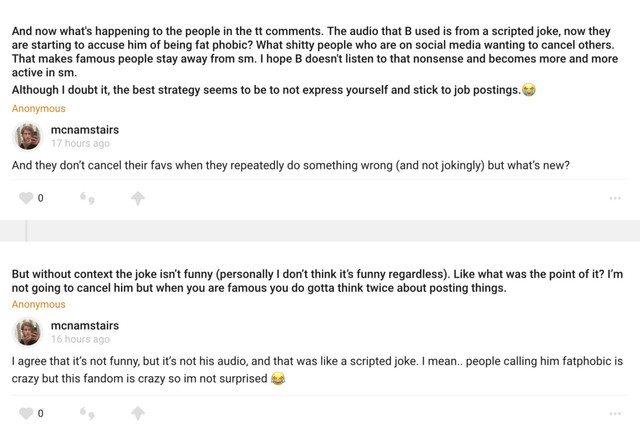Open the three-dot options menu of the second answer
640x434 pixels.
click(615, 414)
